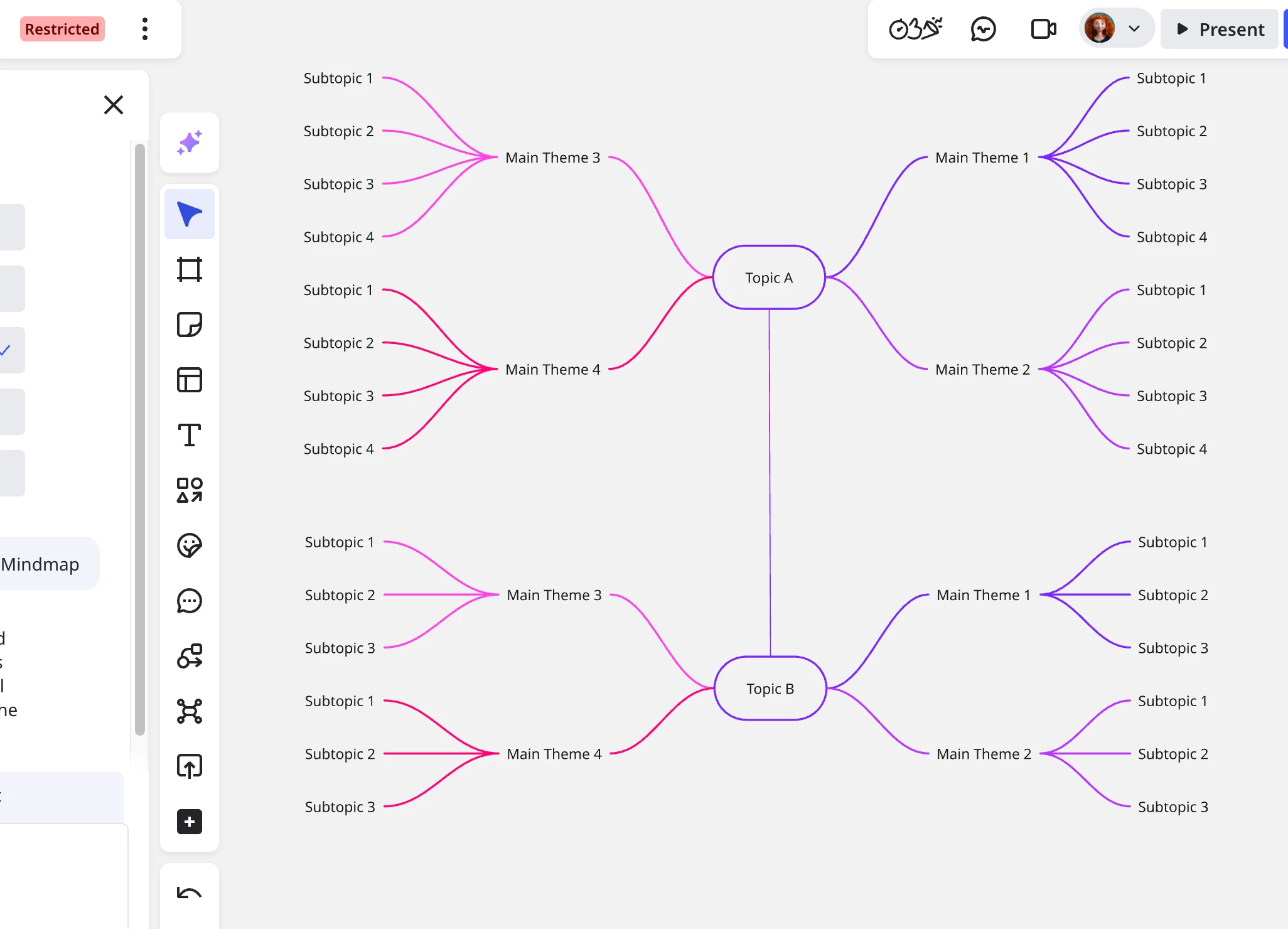
Task: Click Subtopic 2 of Topic A's Main Theme 2
Action: click(x=1172, y=343)
